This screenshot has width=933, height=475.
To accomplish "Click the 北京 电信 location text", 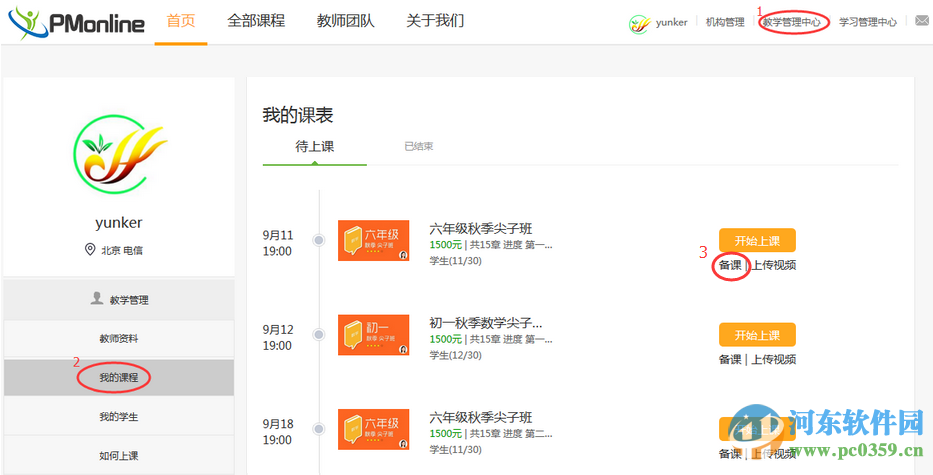I will pyautogui.click(x=122, y=251).
